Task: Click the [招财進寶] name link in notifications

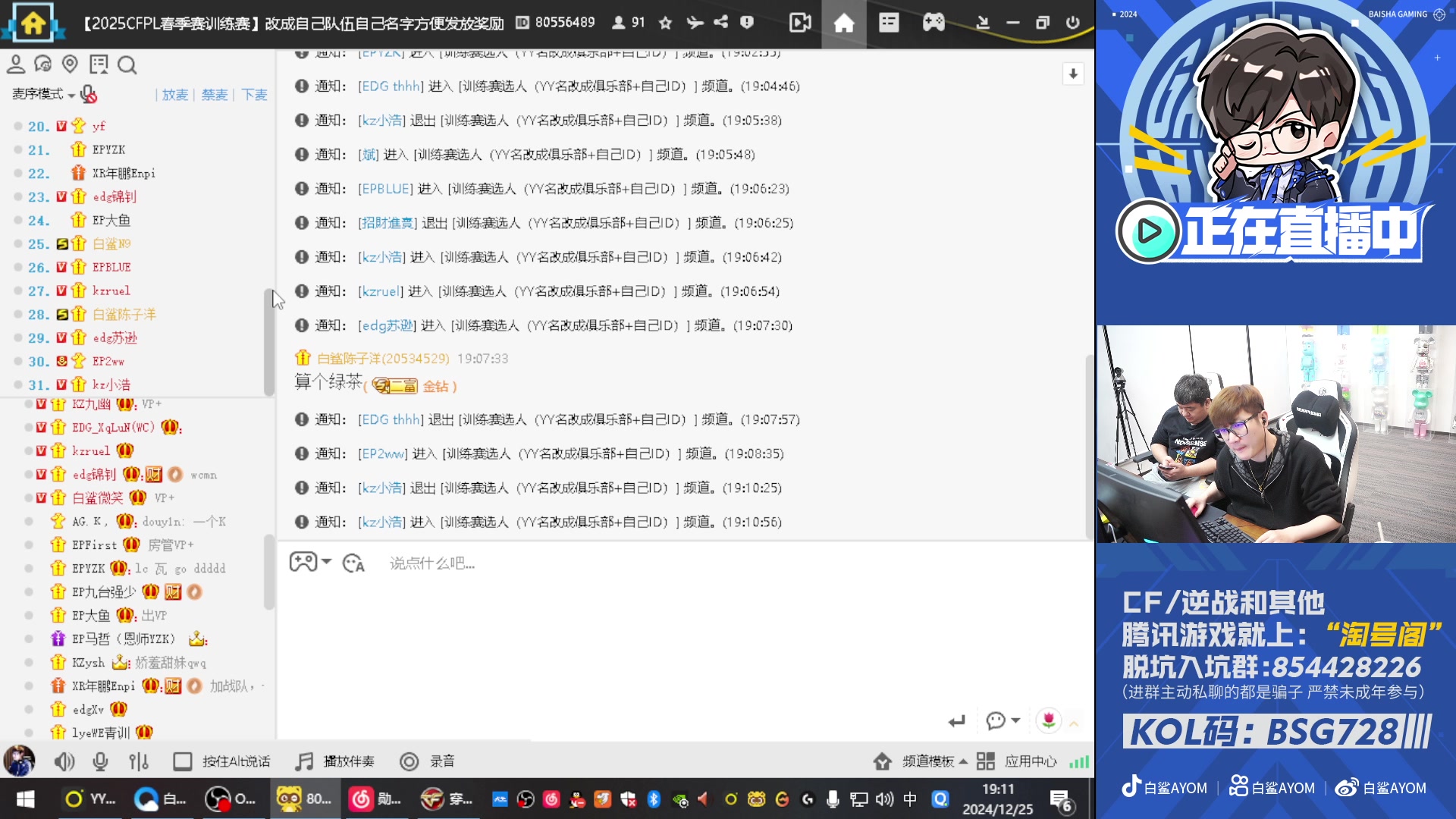Action: [x=388, y=222]
